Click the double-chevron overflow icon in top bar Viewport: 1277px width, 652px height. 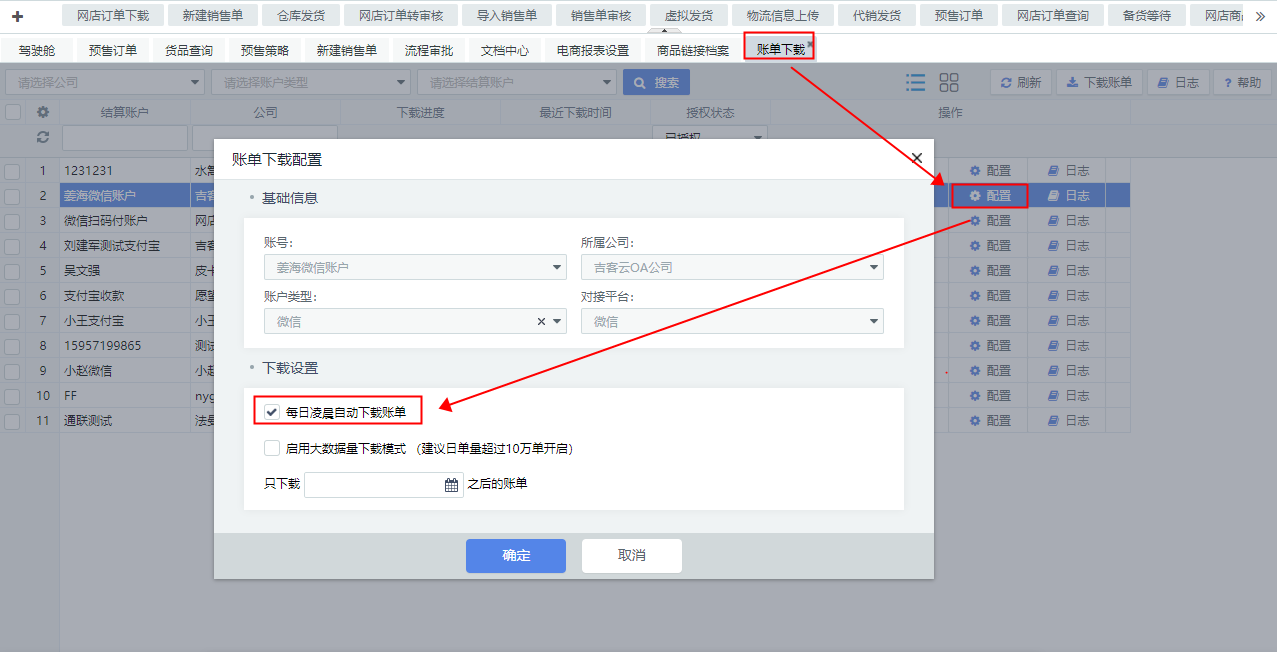point(1260,16)
